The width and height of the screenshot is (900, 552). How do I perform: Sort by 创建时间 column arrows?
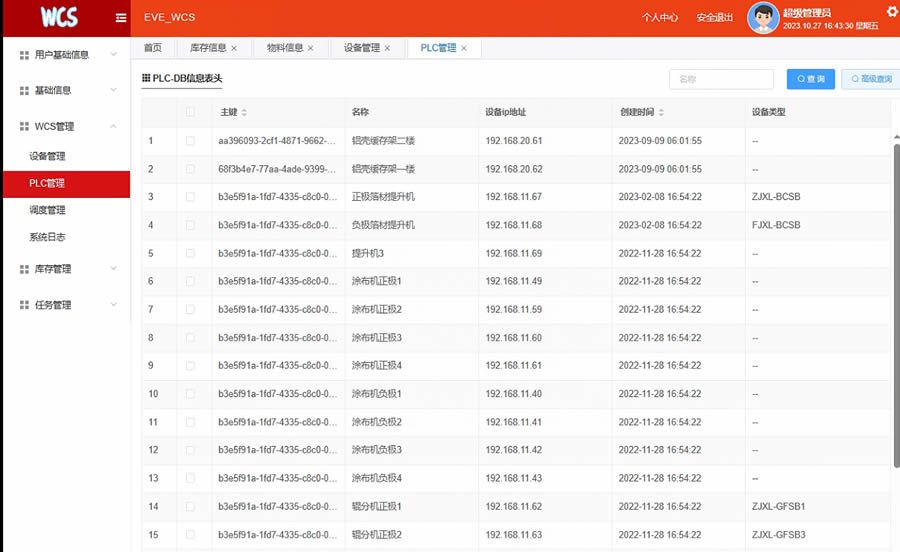(x=661, y=112)
